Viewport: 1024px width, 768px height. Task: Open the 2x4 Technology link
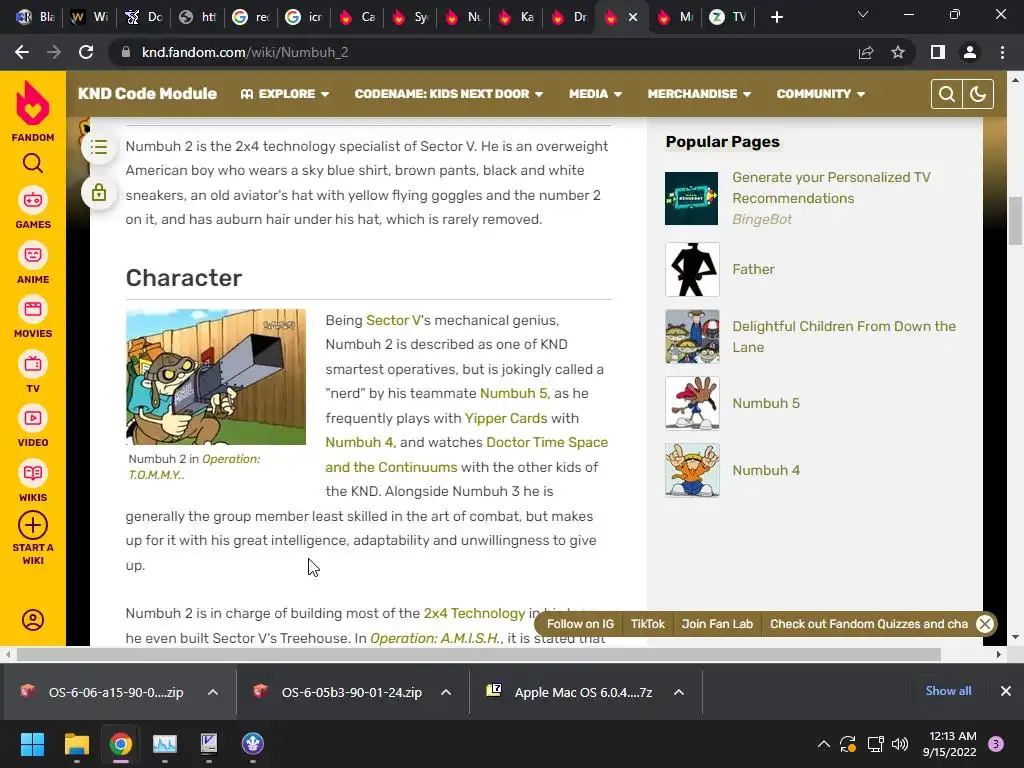point(474,613)
